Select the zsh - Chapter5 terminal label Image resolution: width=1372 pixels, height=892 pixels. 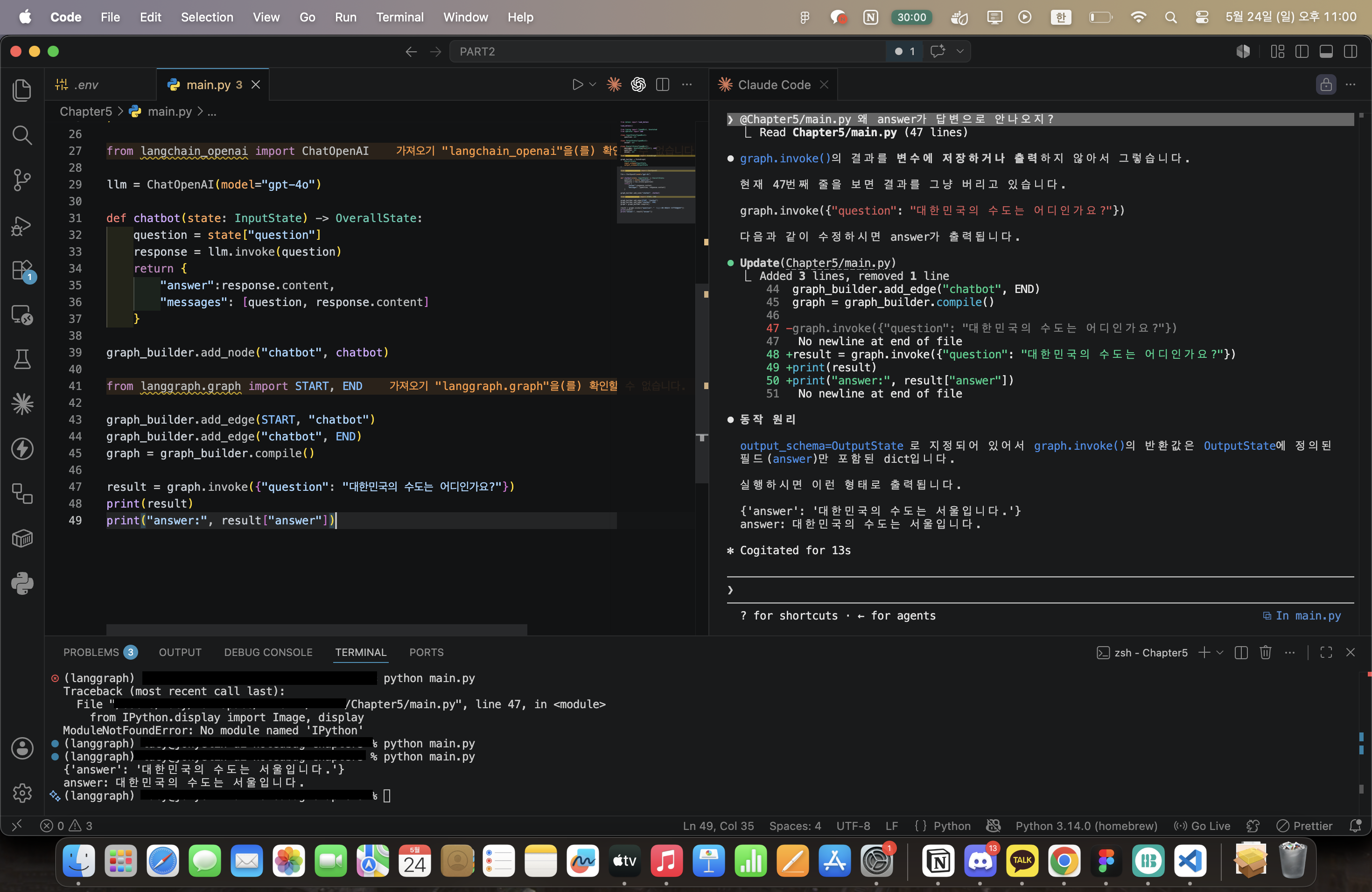[1142, 652]
